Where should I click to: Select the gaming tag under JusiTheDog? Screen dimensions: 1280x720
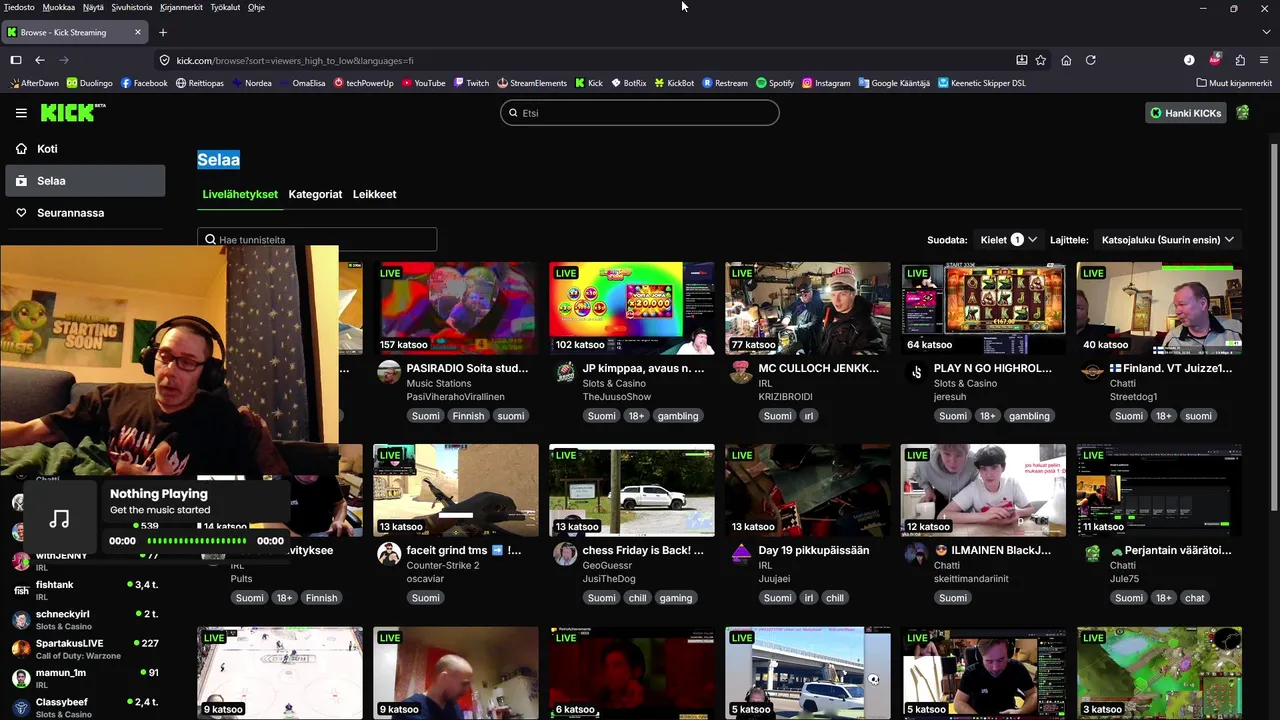click(675, 598)
